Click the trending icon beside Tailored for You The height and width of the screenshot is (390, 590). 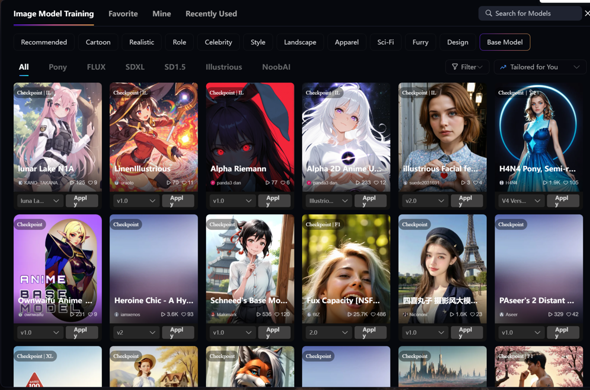pos(503,67)
